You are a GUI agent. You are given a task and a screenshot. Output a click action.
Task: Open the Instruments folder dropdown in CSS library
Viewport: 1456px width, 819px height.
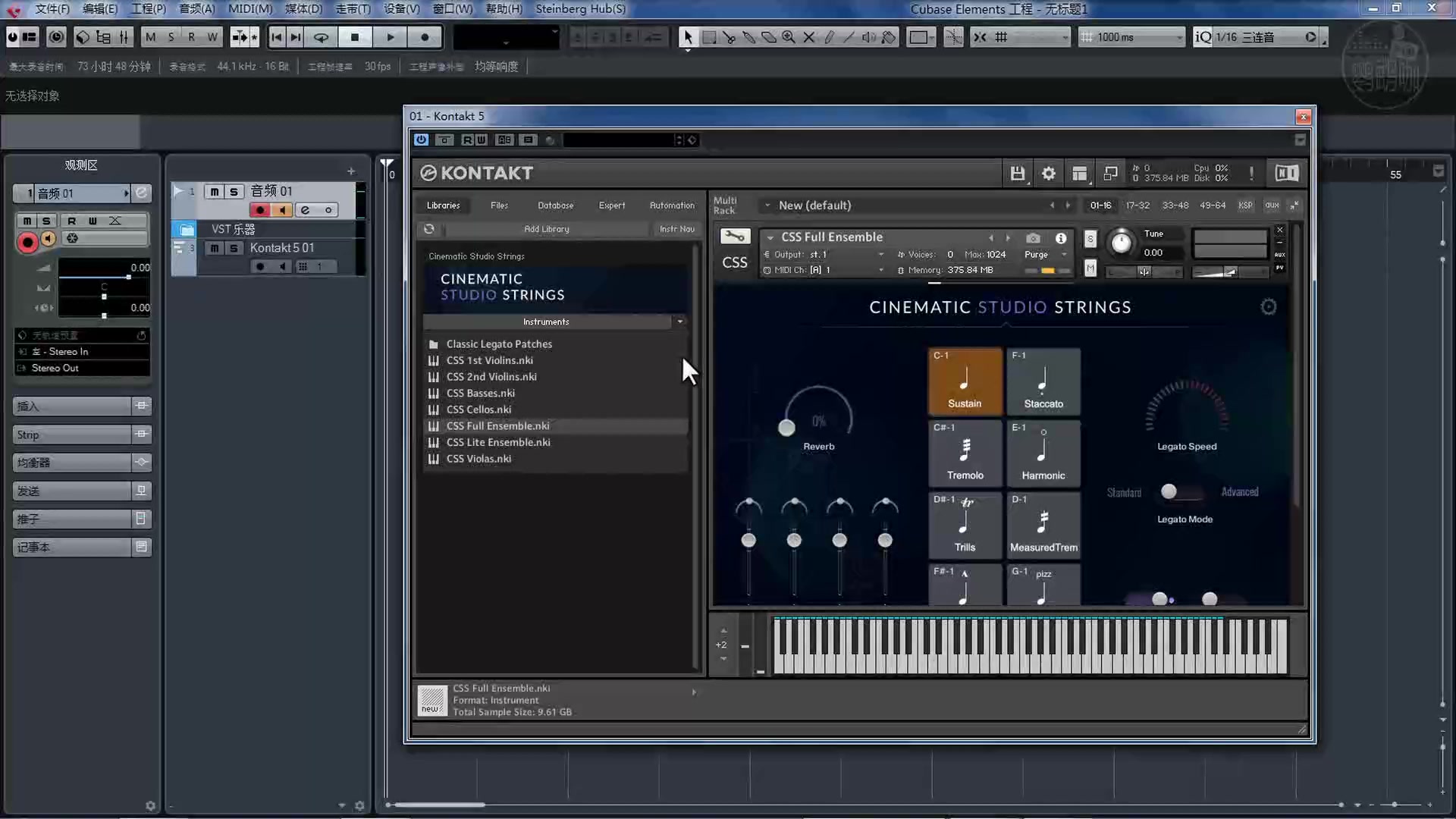click(x=679, y=322)
